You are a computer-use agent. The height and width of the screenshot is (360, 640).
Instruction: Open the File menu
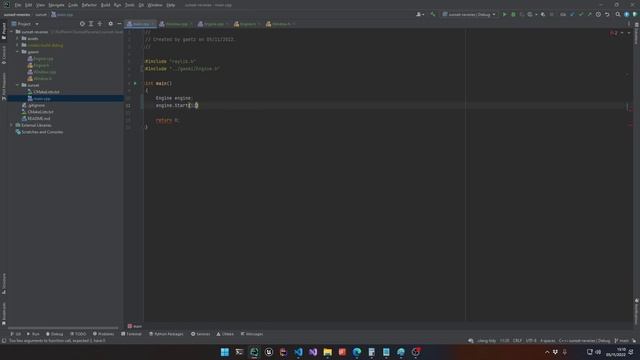click(18, 5)
